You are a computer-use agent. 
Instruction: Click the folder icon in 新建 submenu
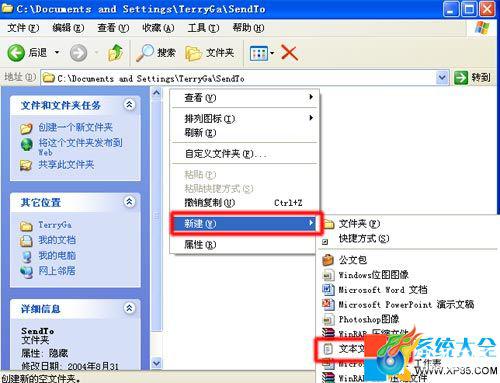(x=329, y=224)
